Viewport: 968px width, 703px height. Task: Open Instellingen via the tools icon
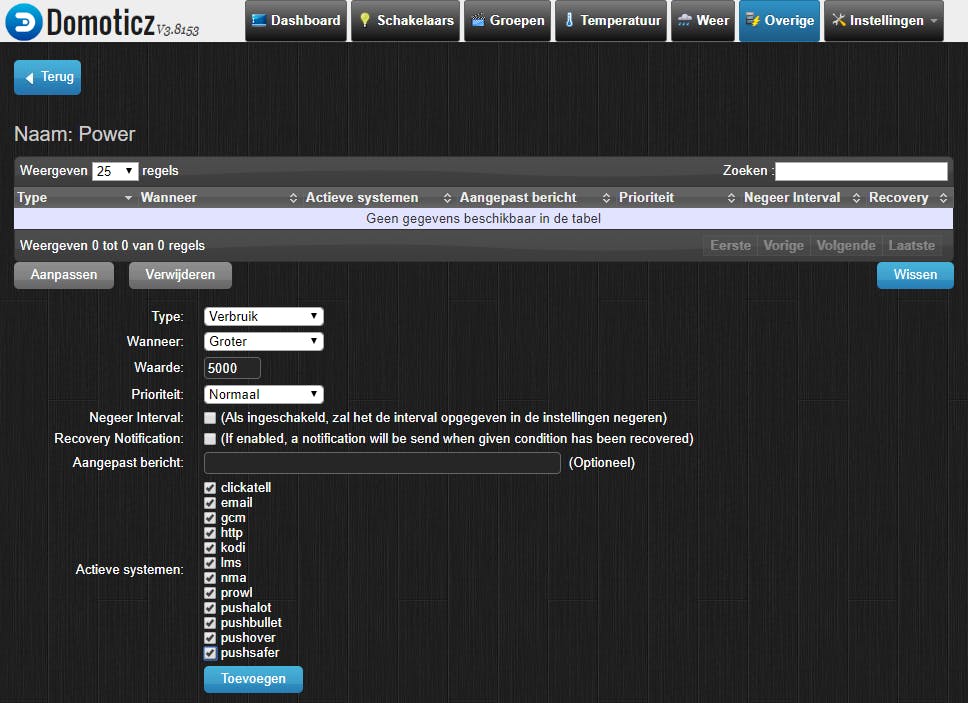(x=837, y=19)
